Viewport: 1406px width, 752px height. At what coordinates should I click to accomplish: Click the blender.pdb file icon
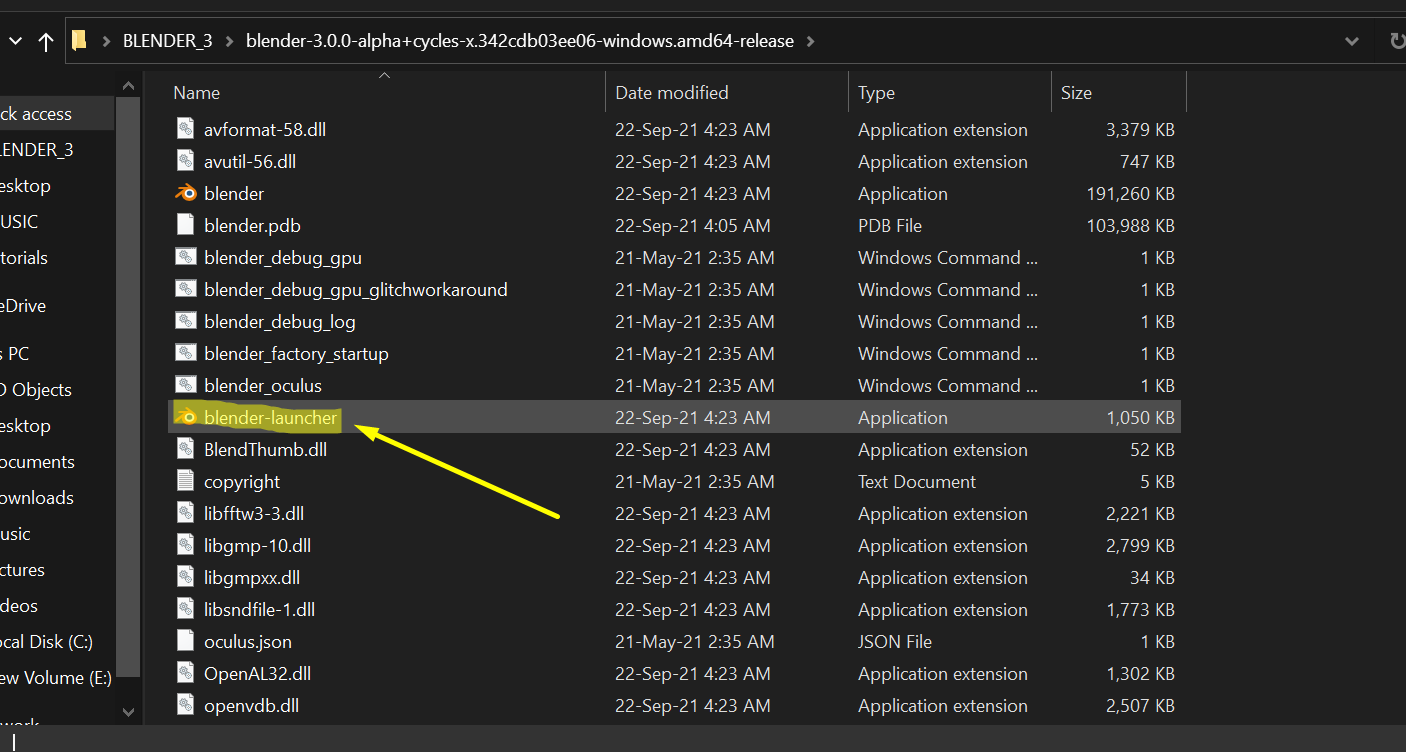[185, 225]
